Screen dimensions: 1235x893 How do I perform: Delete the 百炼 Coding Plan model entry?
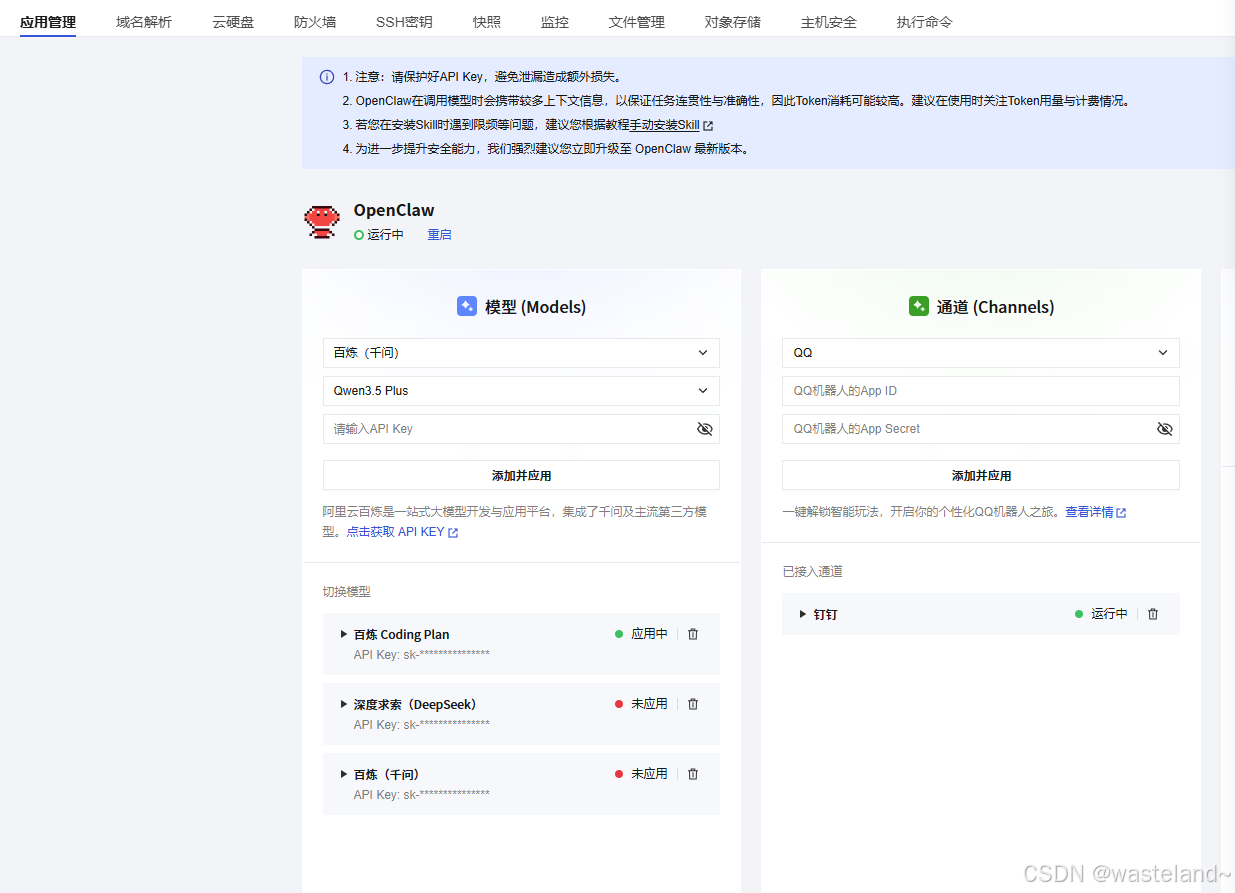coord(693,634)
